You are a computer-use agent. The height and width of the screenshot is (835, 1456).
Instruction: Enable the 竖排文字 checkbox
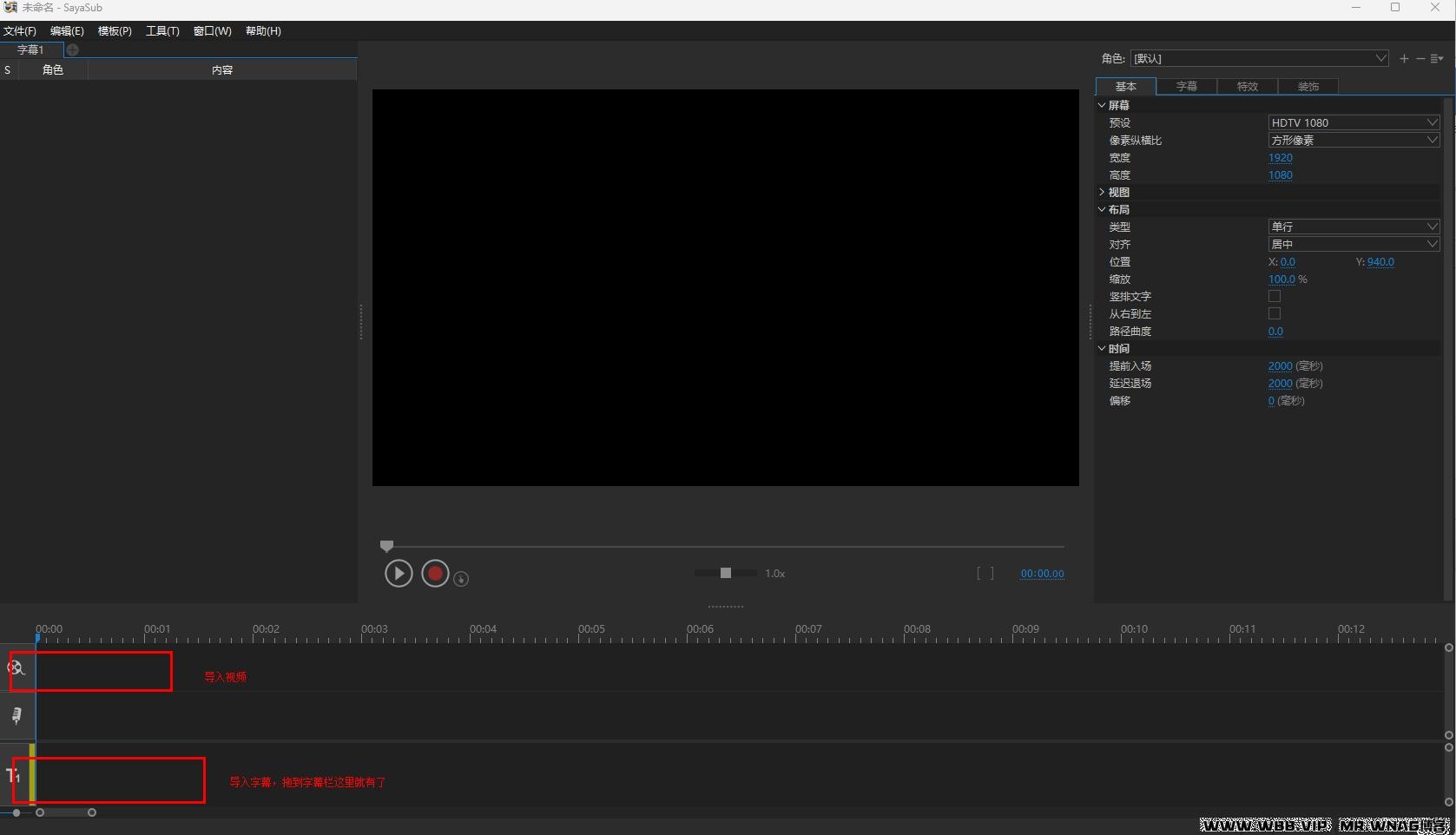click(1275, 296)
